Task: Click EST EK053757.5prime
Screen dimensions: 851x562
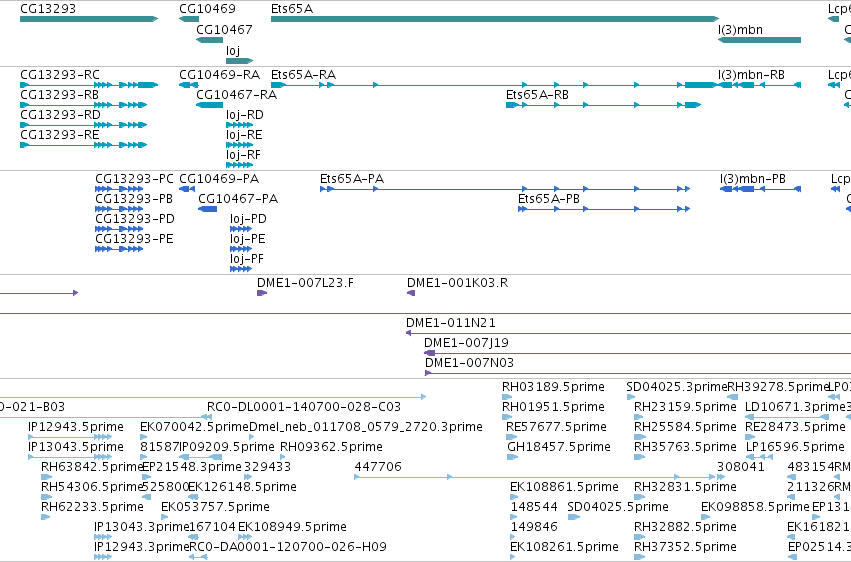Action: pos(164,518)
